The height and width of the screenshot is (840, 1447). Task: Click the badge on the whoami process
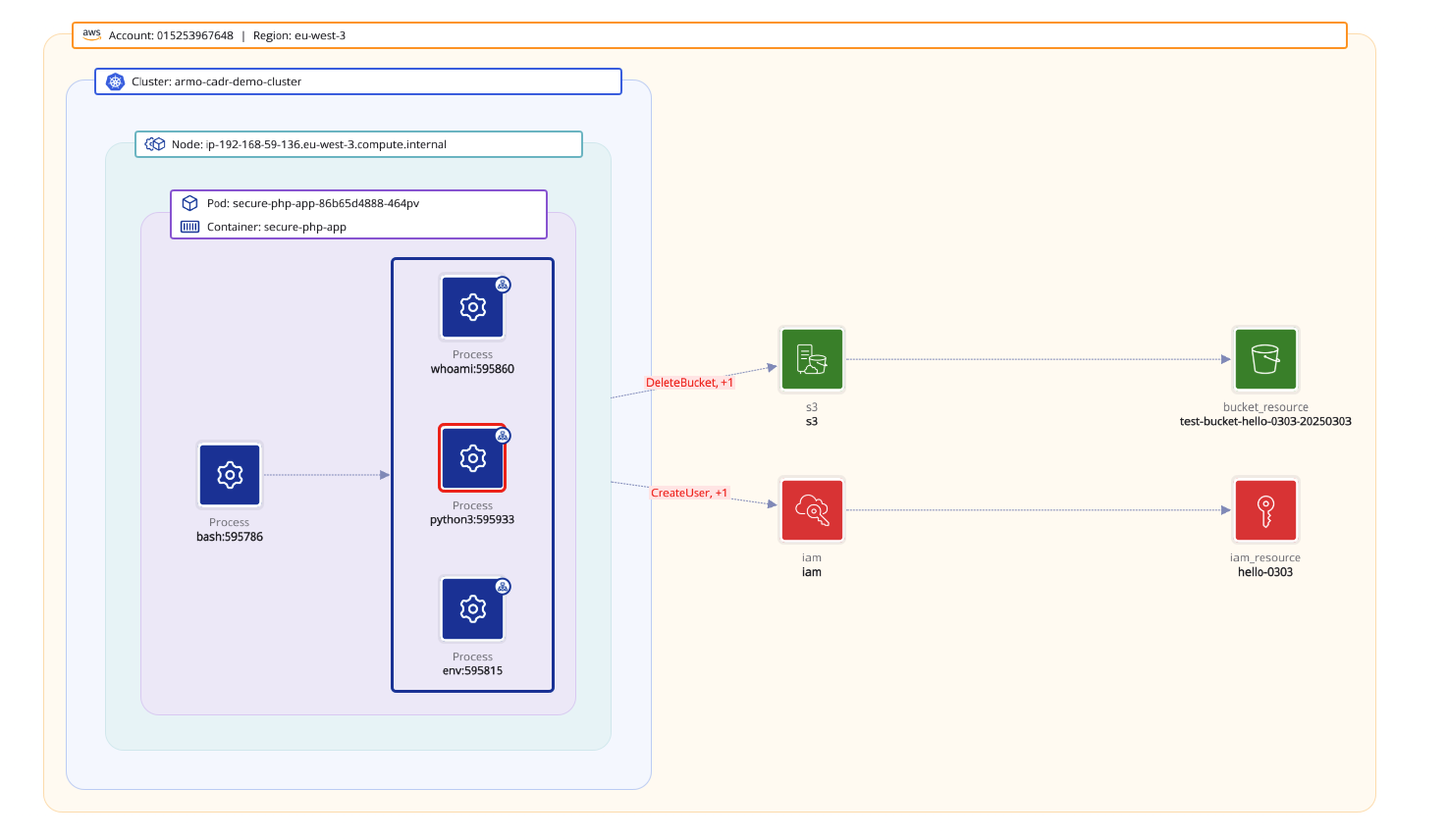click(x=503, y=285)
